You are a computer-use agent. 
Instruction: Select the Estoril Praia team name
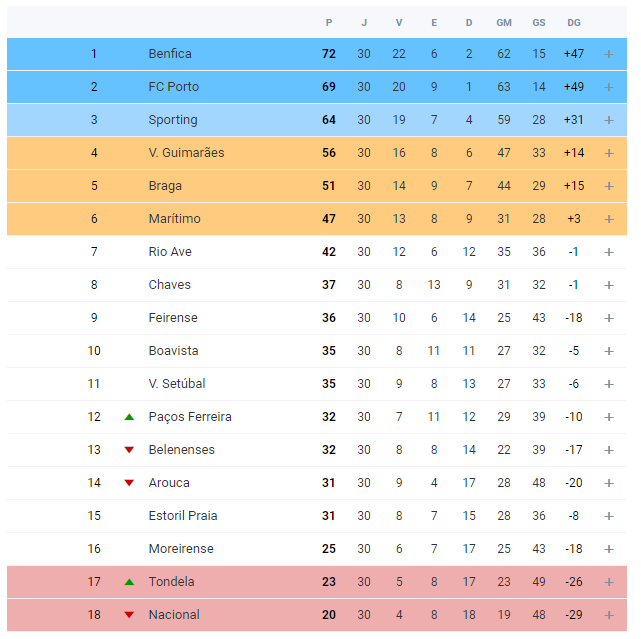pos(183,516)
